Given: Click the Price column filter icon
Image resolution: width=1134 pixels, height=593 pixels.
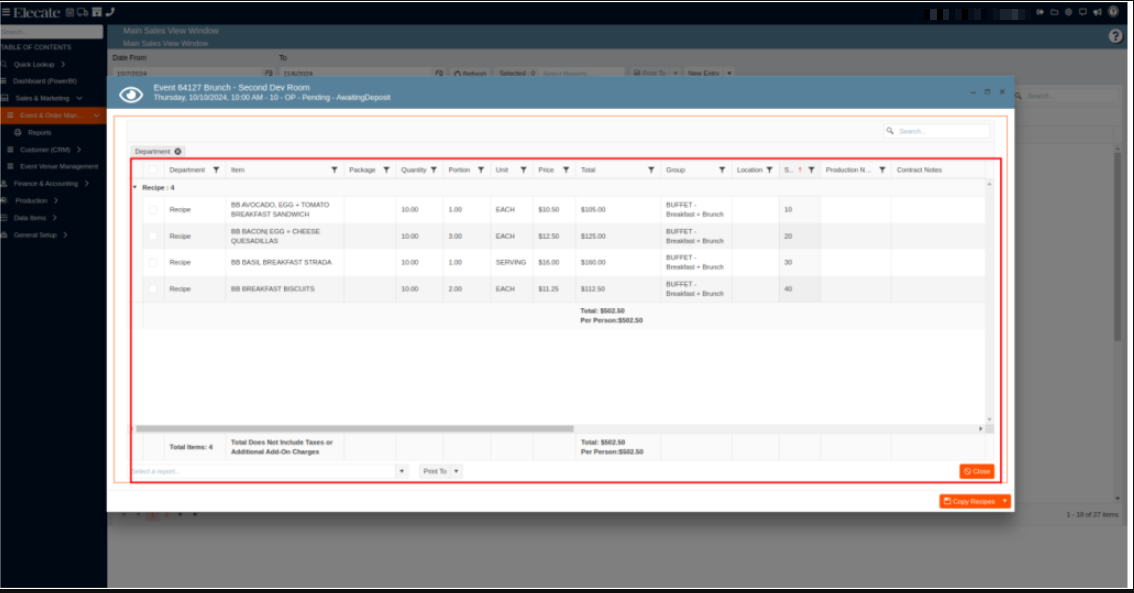Looking at the screenshot, I should click(566, 170).
